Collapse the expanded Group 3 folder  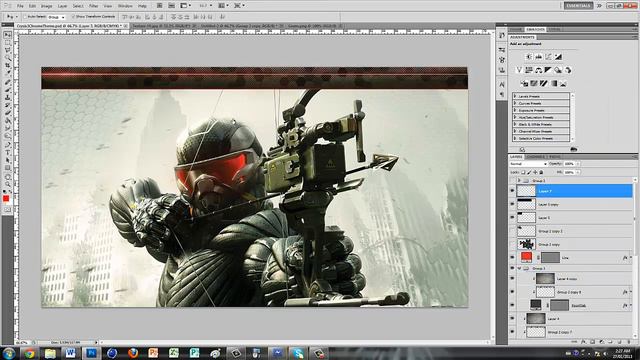(x=520, y=269)
